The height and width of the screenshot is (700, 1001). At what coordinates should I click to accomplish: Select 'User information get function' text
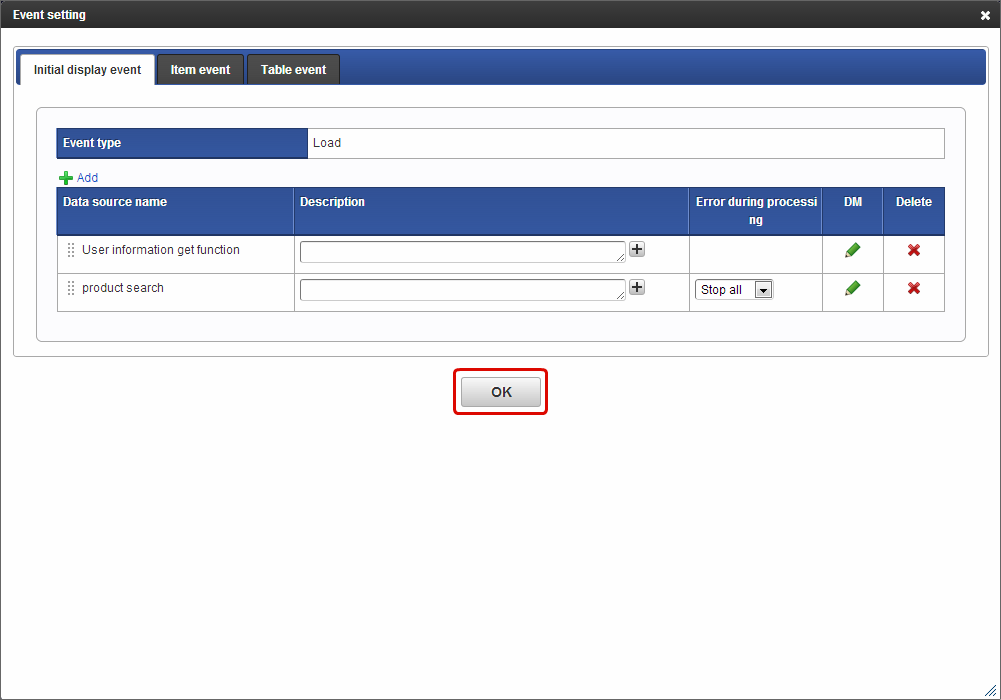click(x=161, y=250)
